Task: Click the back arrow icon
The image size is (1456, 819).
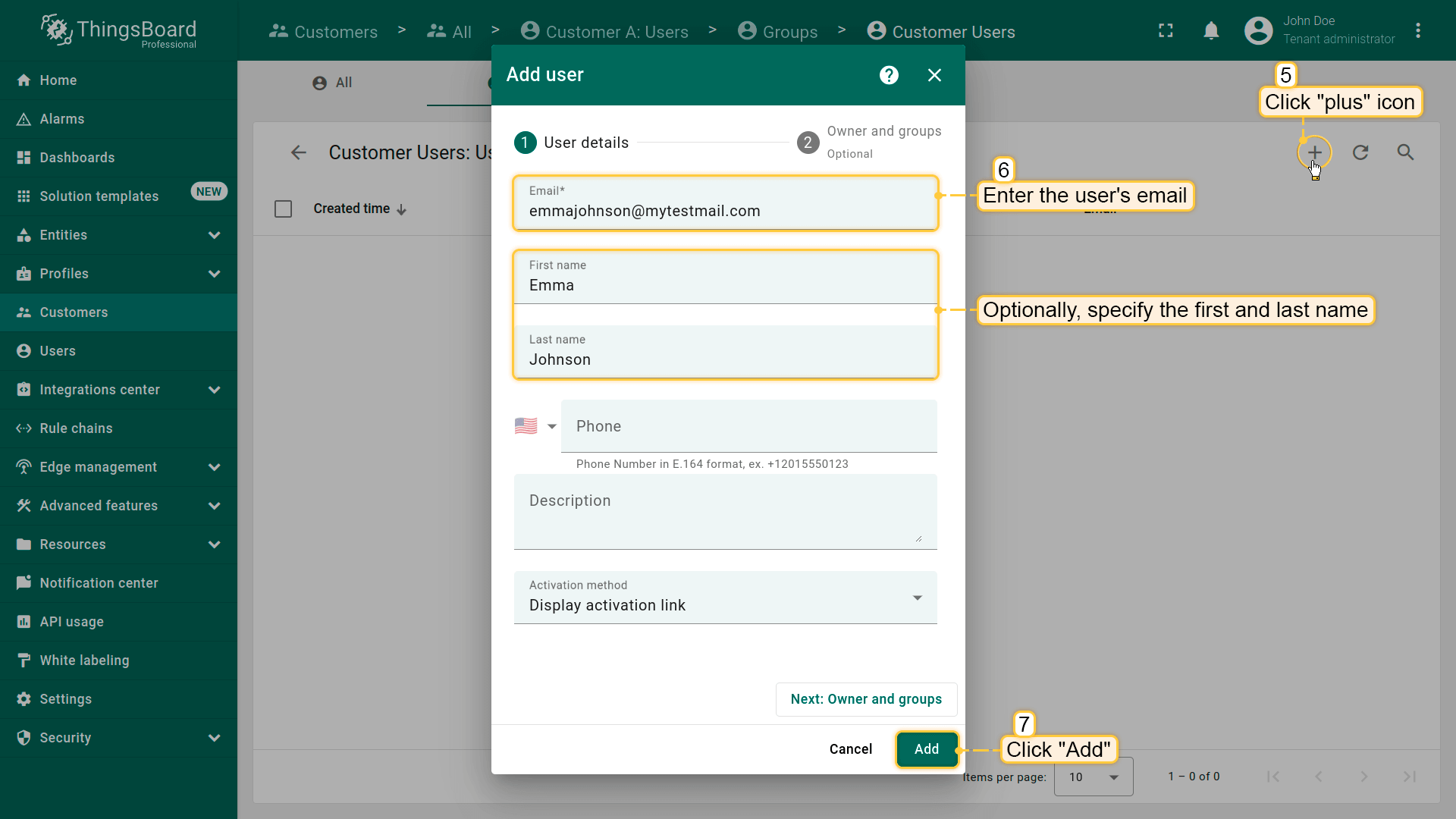Action: [x=299, y=152]
